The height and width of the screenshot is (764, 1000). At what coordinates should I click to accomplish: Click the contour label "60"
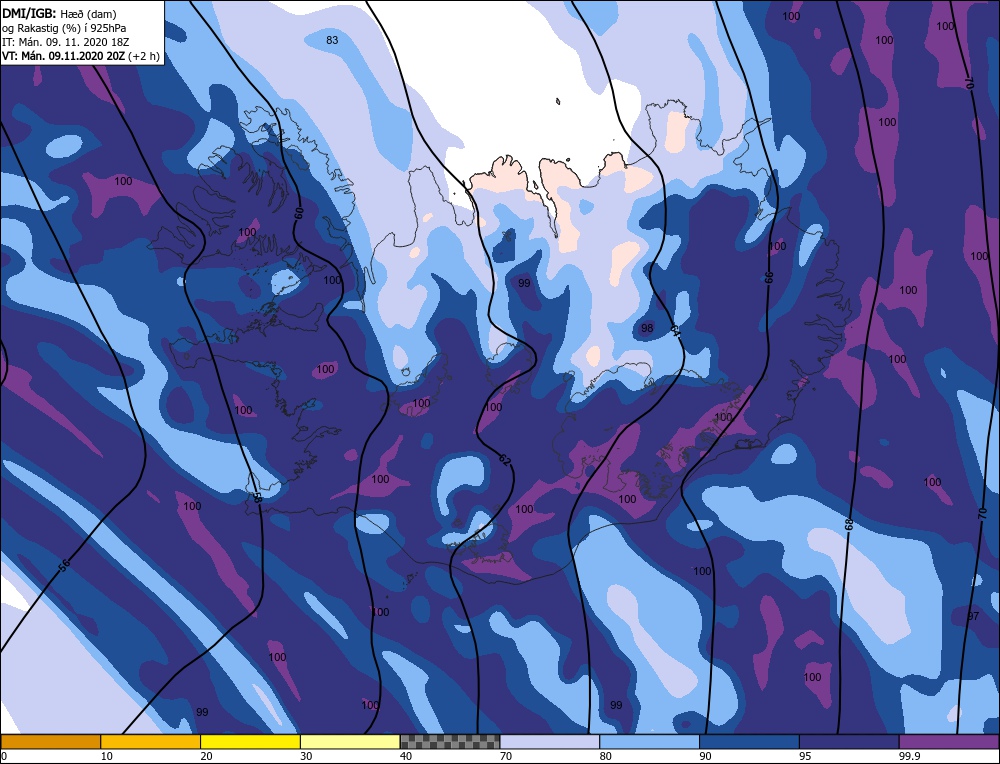coord(299,214)
